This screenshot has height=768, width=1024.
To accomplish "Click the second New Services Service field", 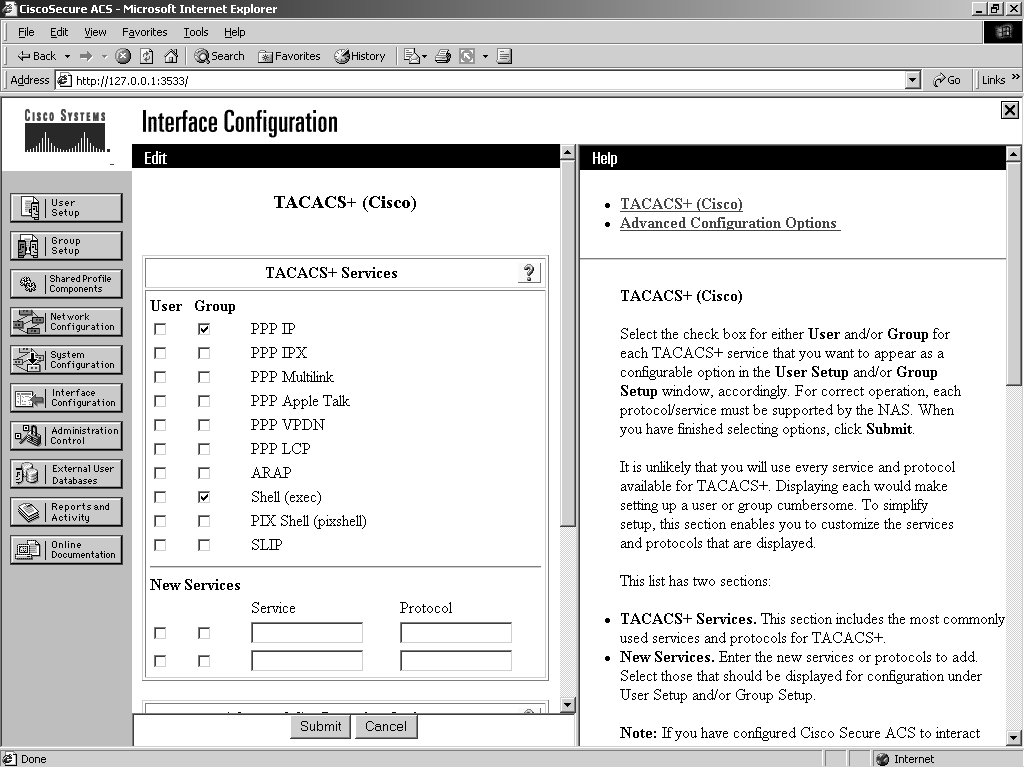I will click(307, 661).
